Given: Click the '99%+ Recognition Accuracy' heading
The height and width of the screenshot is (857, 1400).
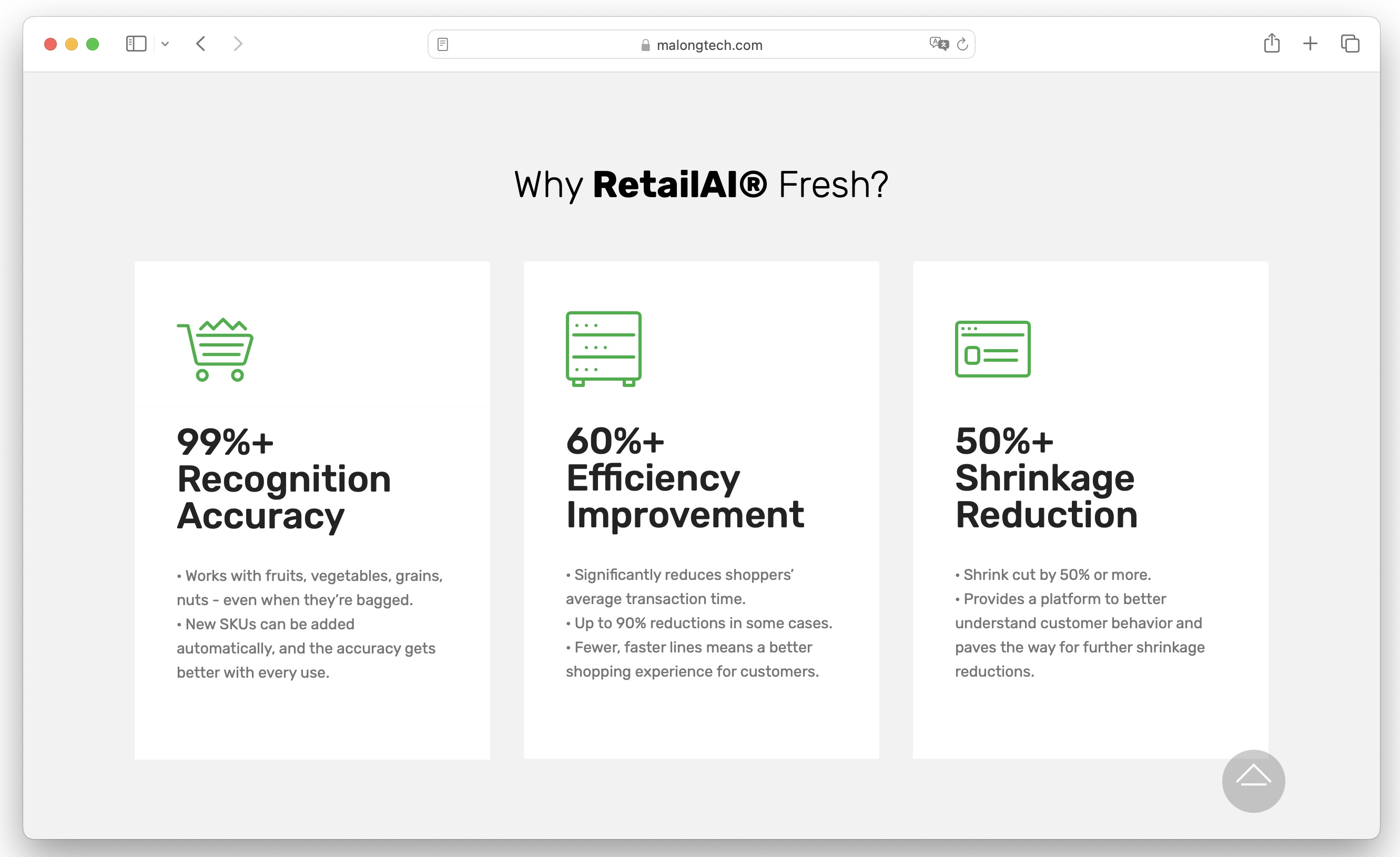Looking at the screenshot, I should pyautogui.click(x=283, y=479).
